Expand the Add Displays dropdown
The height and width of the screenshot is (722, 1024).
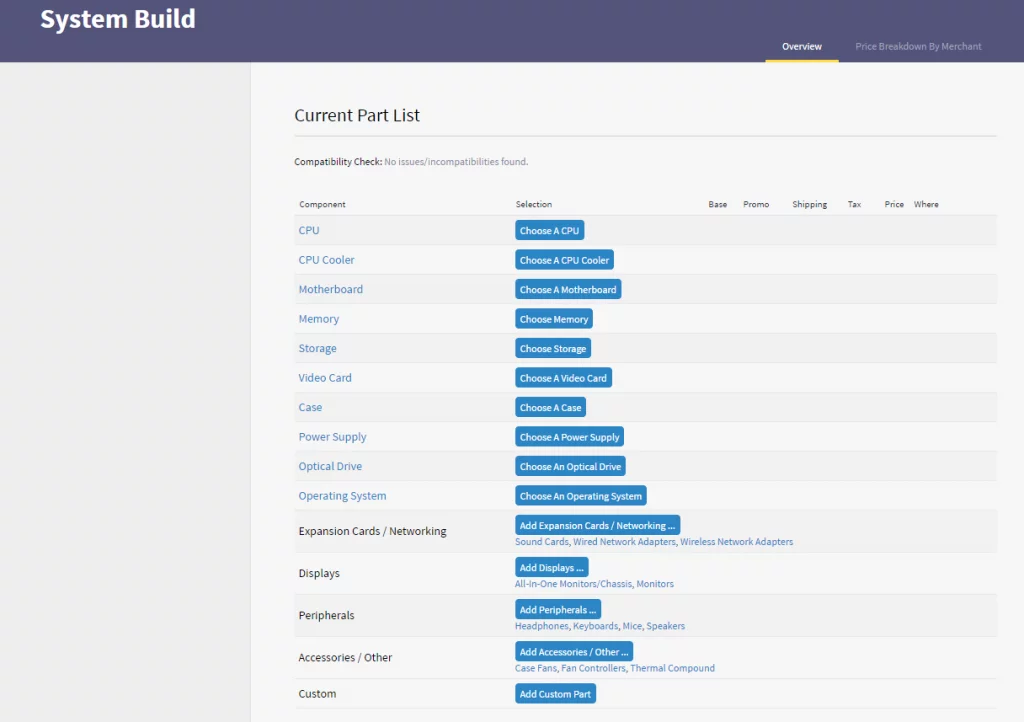coord(551,568)
